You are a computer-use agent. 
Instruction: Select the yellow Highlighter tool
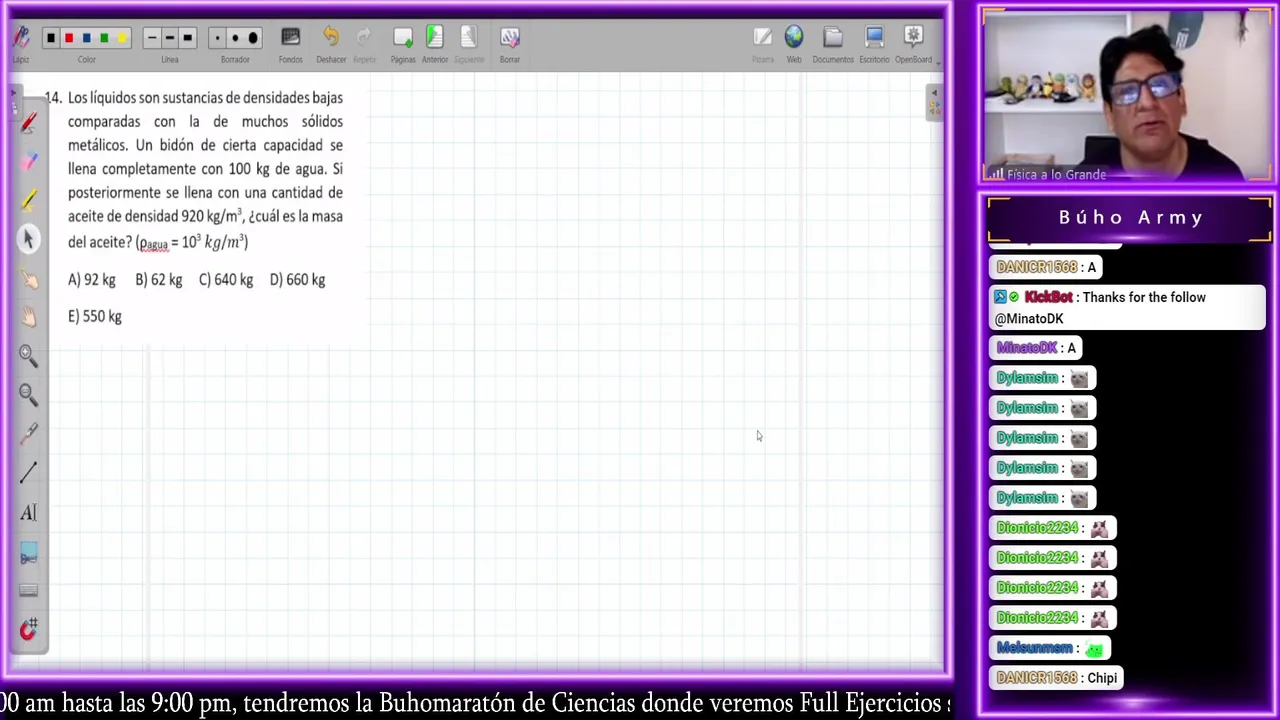point(28,199)
